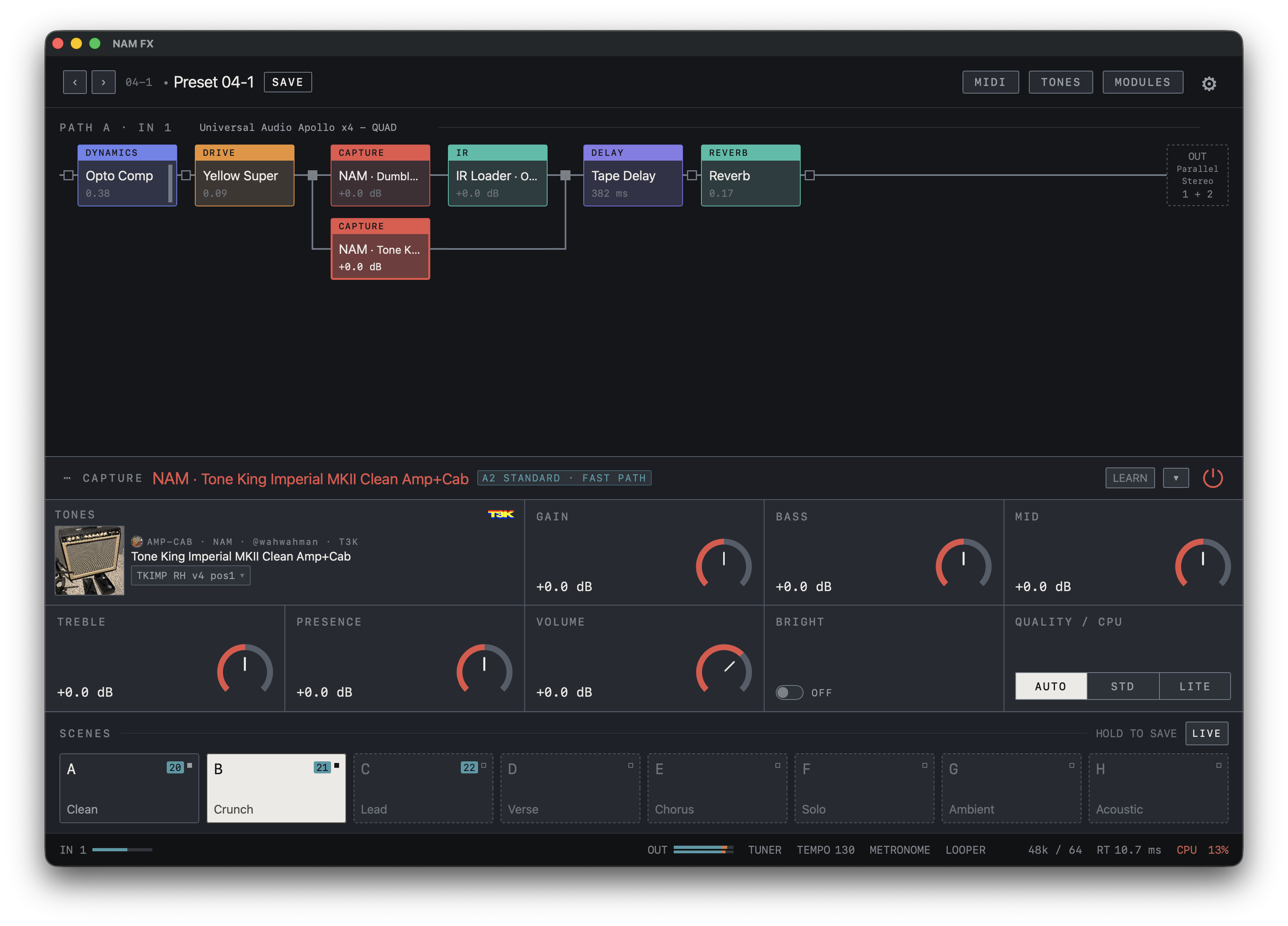
Task: Select scene E Chorus
Action: click(717, 788)
